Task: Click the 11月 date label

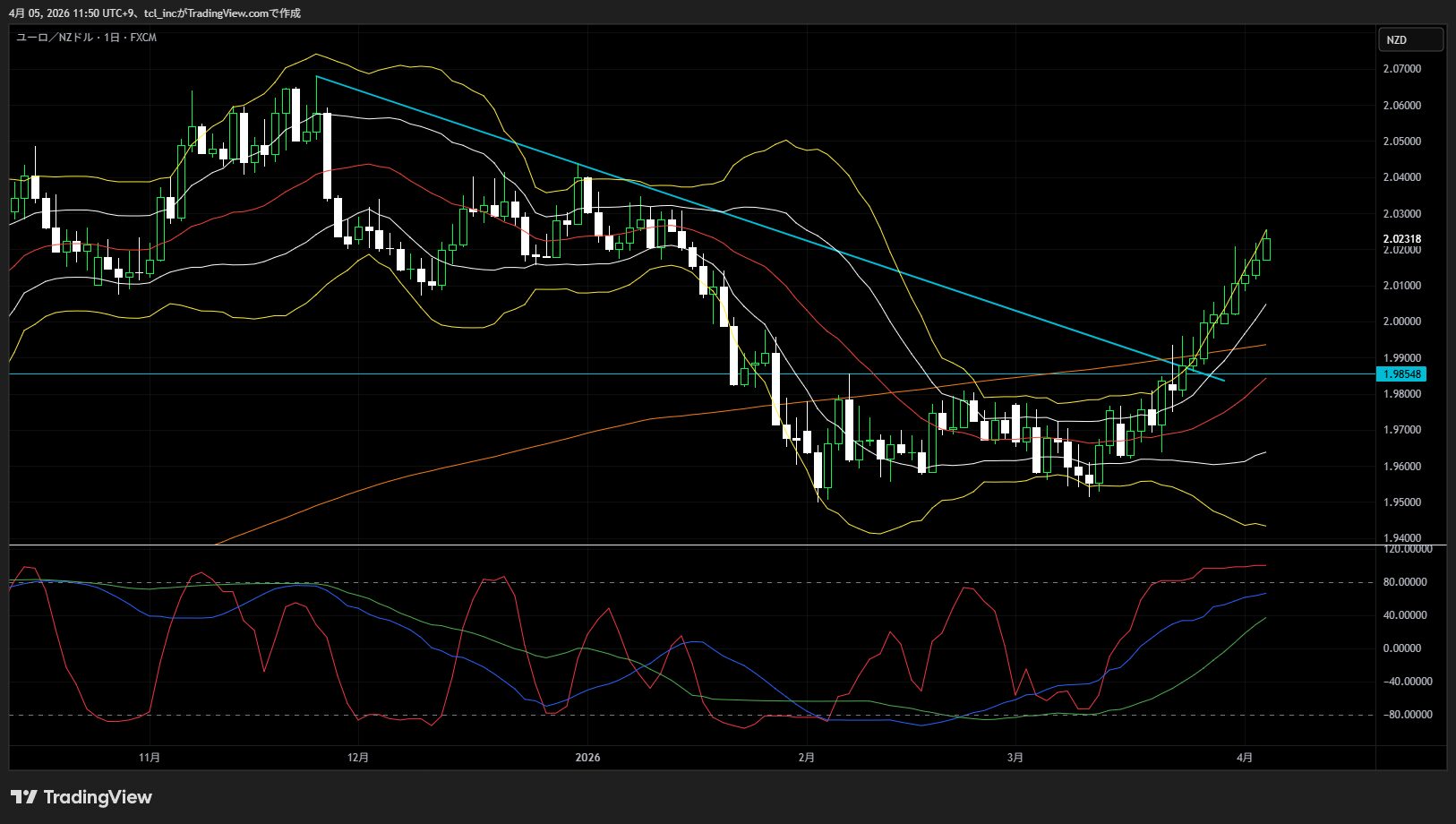Action: pos(150,758)
